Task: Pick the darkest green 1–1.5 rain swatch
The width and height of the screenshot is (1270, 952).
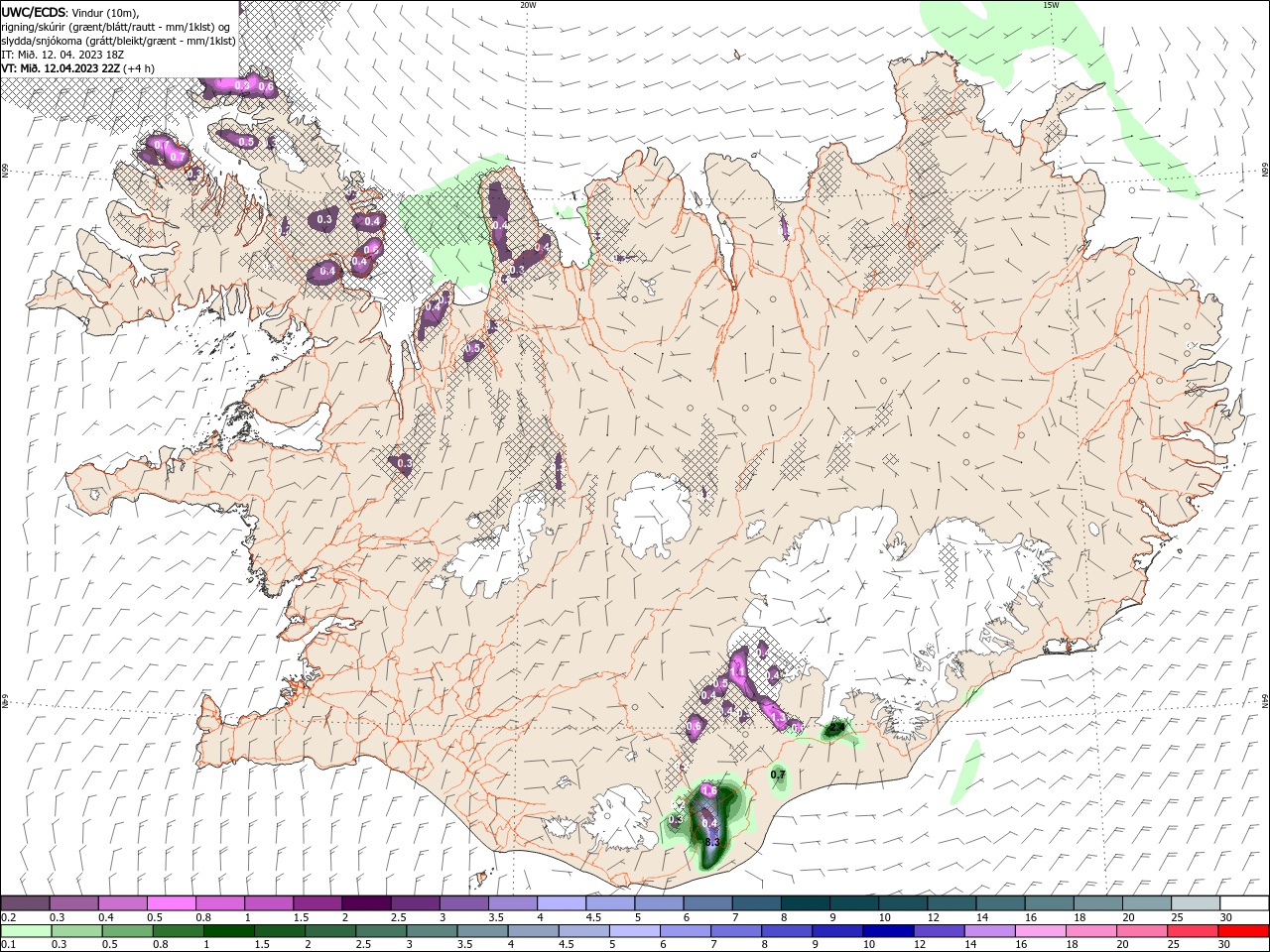Action: pos(228,931)
